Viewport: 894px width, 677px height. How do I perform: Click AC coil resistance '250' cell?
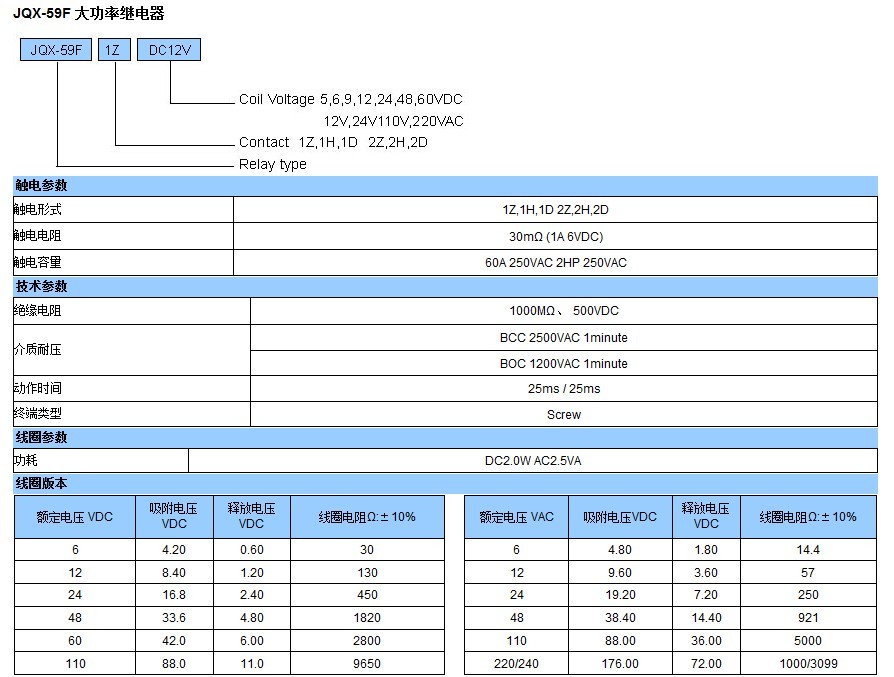pyautogui.click(x=808, y=595)
